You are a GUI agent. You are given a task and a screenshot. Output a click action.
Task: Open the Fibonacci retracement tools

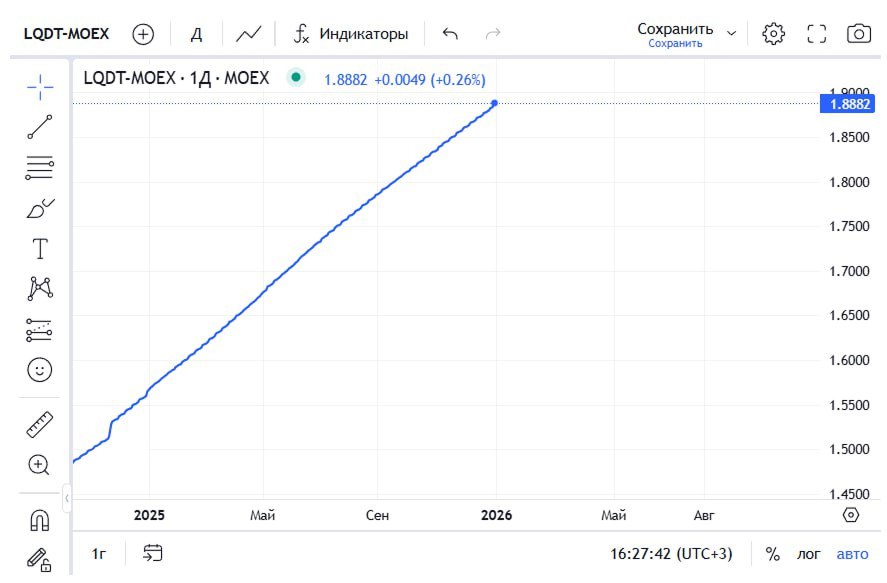(40, 168)
